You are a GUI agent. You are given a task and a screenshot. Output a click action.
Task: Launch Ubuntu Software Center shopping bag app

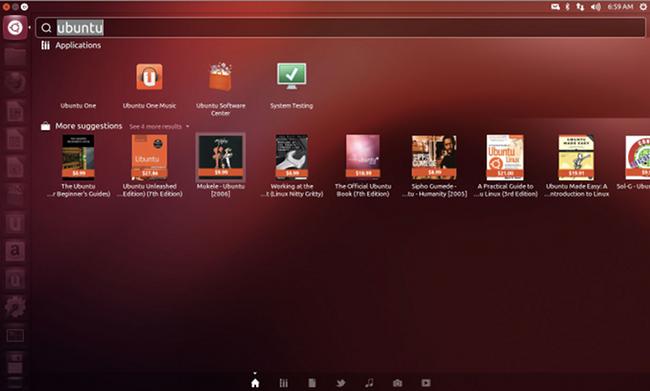(221, 77)
